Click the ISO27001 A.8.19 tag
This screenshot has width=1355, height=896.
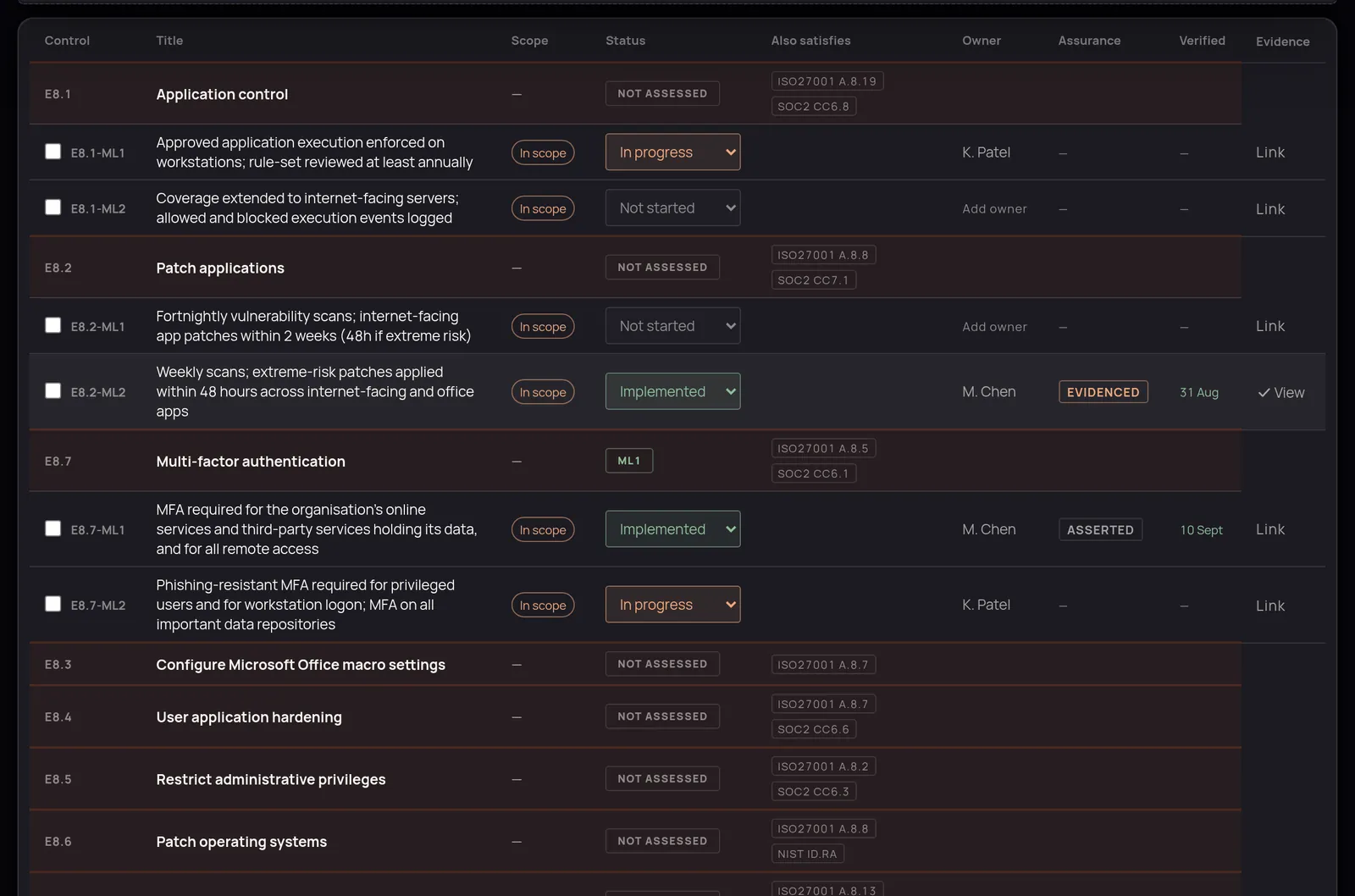coord(827,81)
